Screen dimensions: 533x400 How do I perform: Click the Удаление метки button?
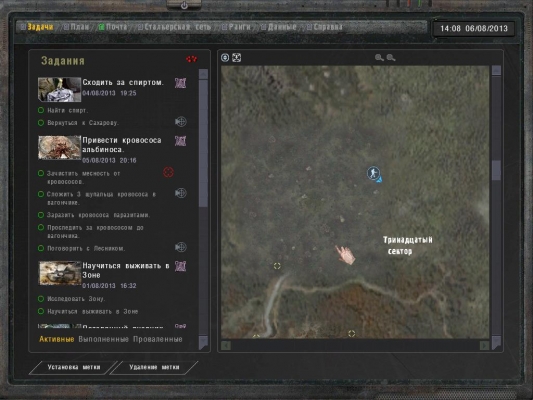click(154, 367)
